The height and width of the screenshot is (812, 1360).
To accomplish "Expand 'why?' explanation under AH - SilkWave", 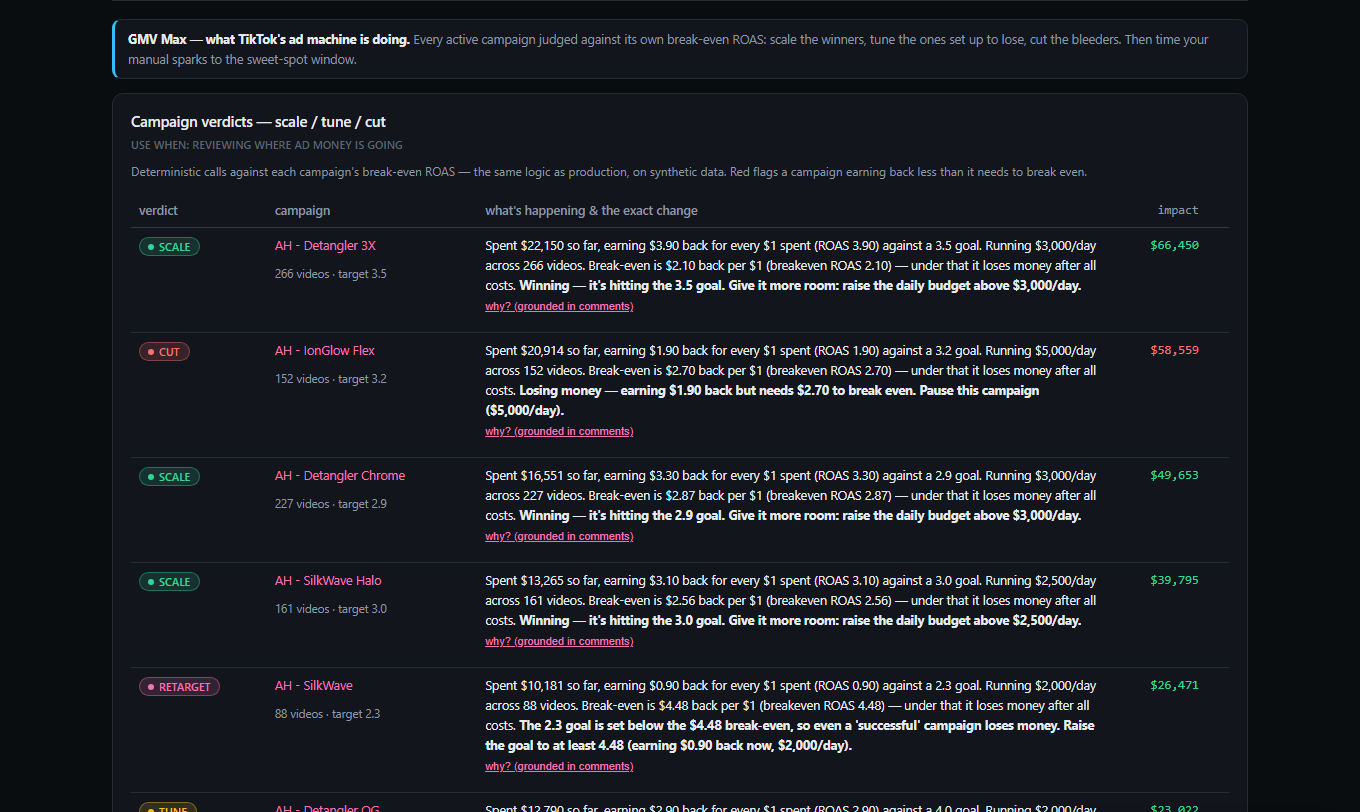I will 559,766.
